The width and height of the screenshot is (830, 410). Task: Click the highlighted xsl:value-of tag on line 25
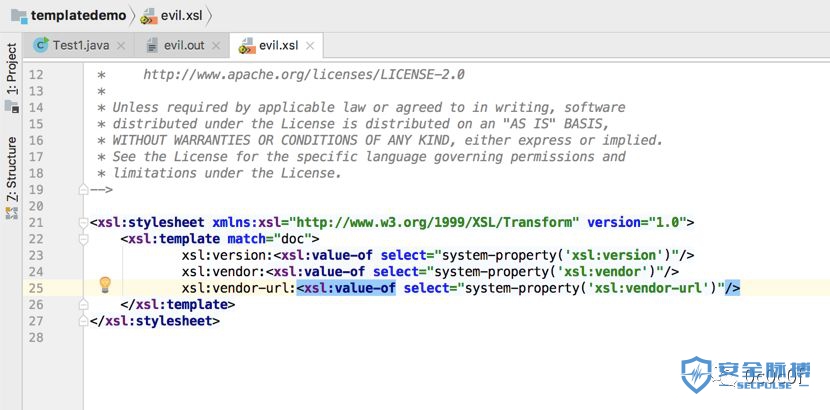coord(346,288)
